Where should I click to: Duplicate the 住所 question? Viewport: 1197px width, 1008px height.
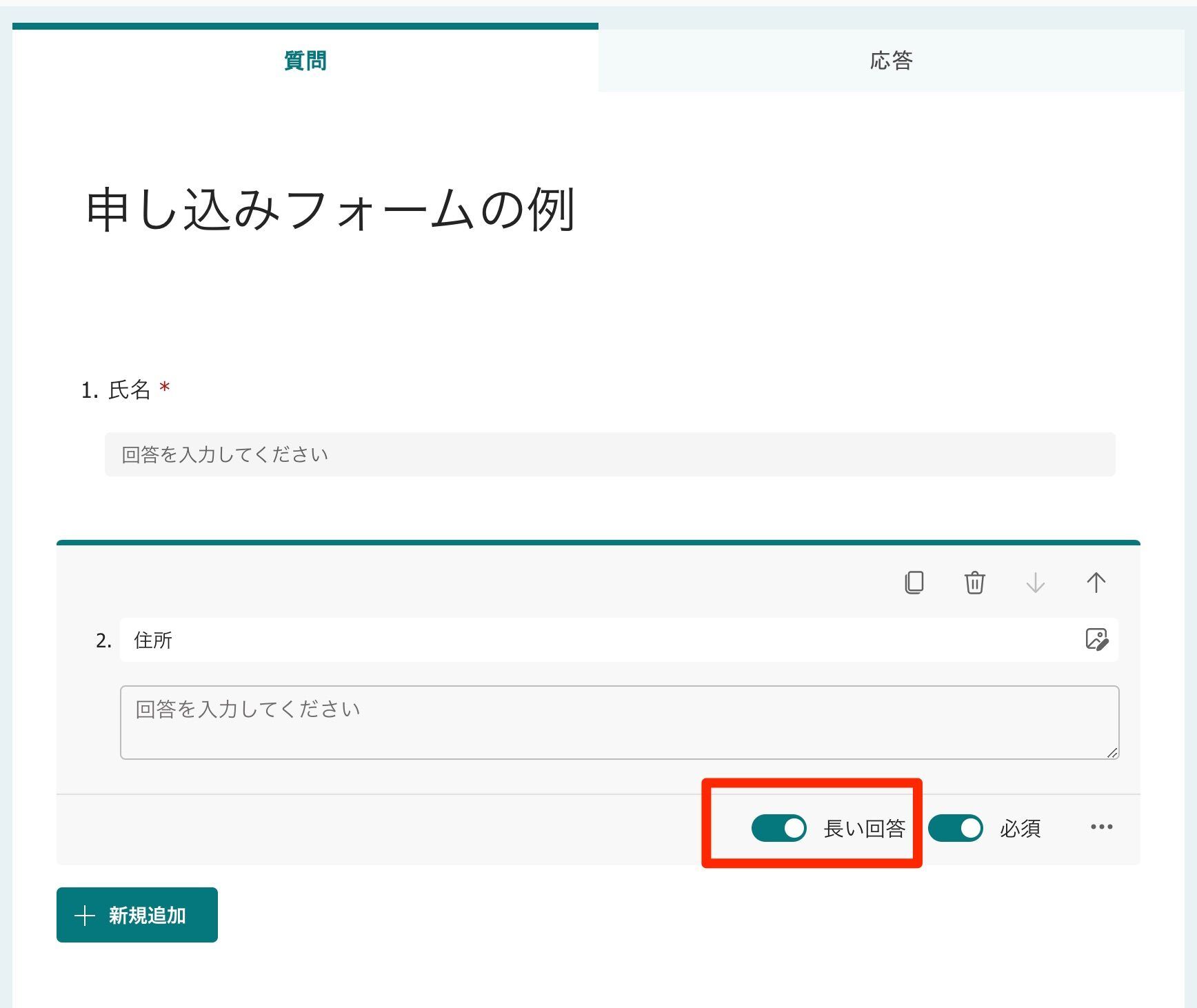click(x=914, y=583)
